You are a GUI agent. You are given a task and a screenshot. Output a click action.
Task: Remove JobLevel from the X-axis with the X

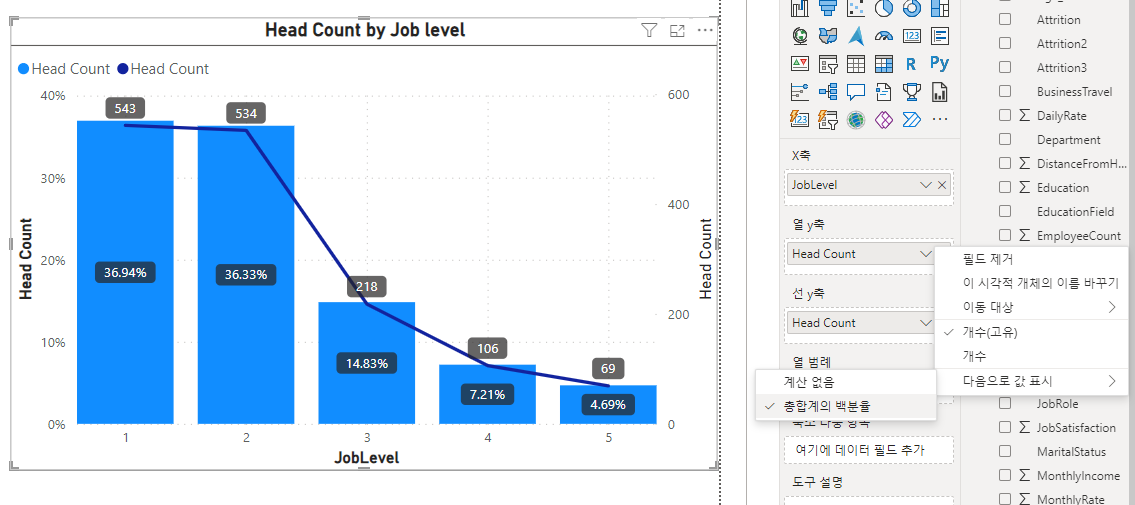tap(942, 185)
